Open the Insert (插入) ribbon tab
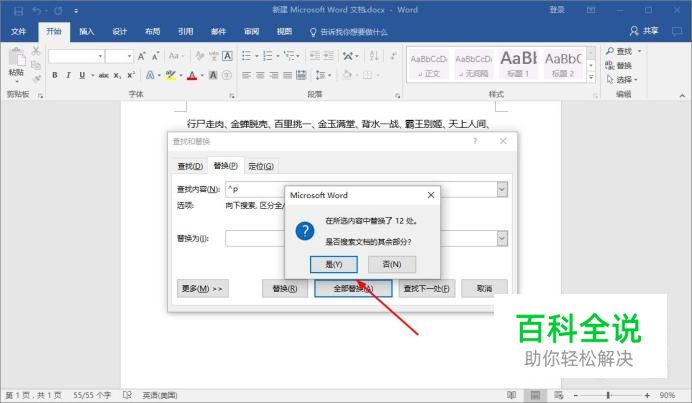Viewport: 692px width, 403px height. tap(86, 31)
